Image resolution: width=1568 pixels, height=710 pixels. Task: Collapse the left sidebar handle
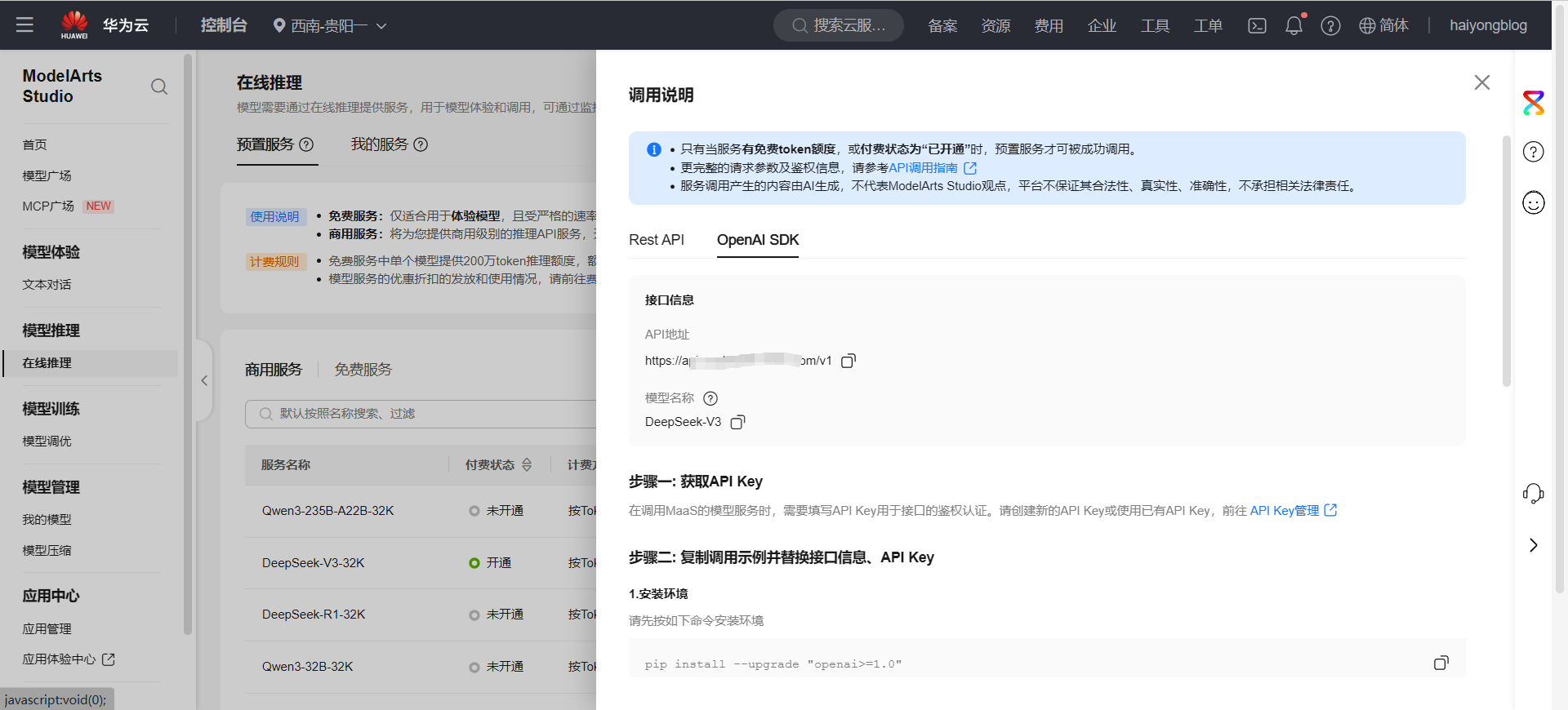(204, 380)
